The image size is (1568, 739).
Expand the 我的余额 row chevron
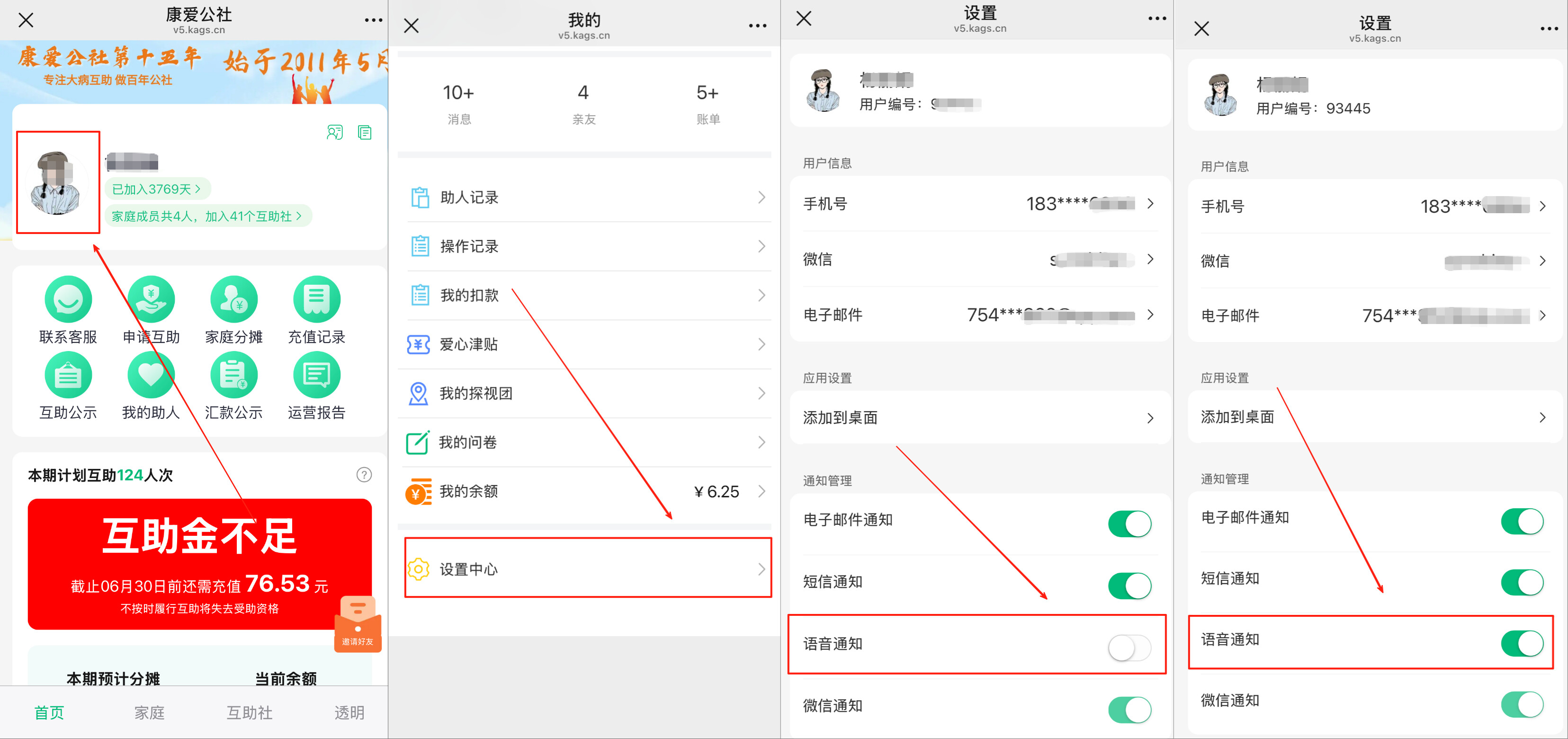tap(762, 491)
